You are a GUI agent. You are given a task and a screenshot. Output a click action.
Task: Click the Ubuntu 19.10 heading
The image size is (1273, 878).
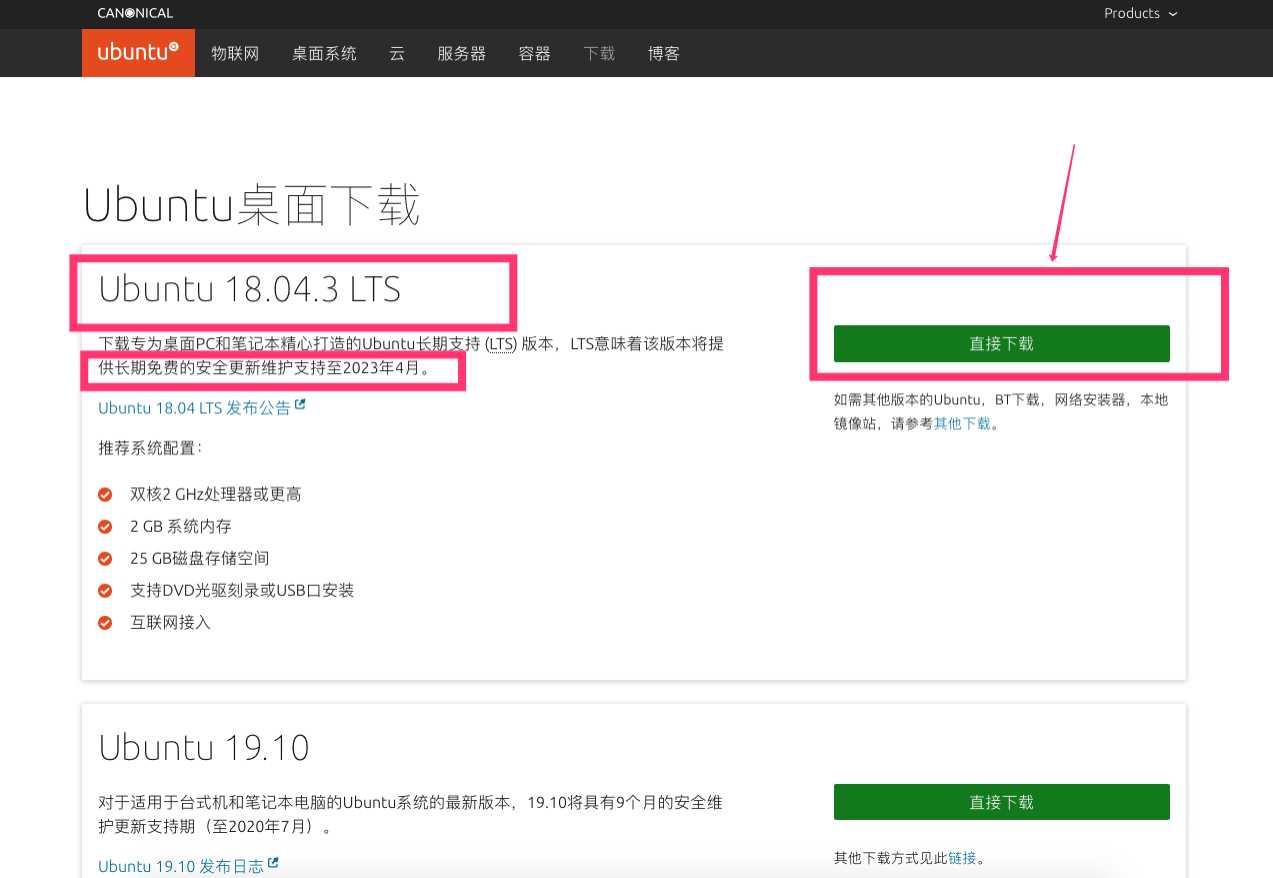204,747
